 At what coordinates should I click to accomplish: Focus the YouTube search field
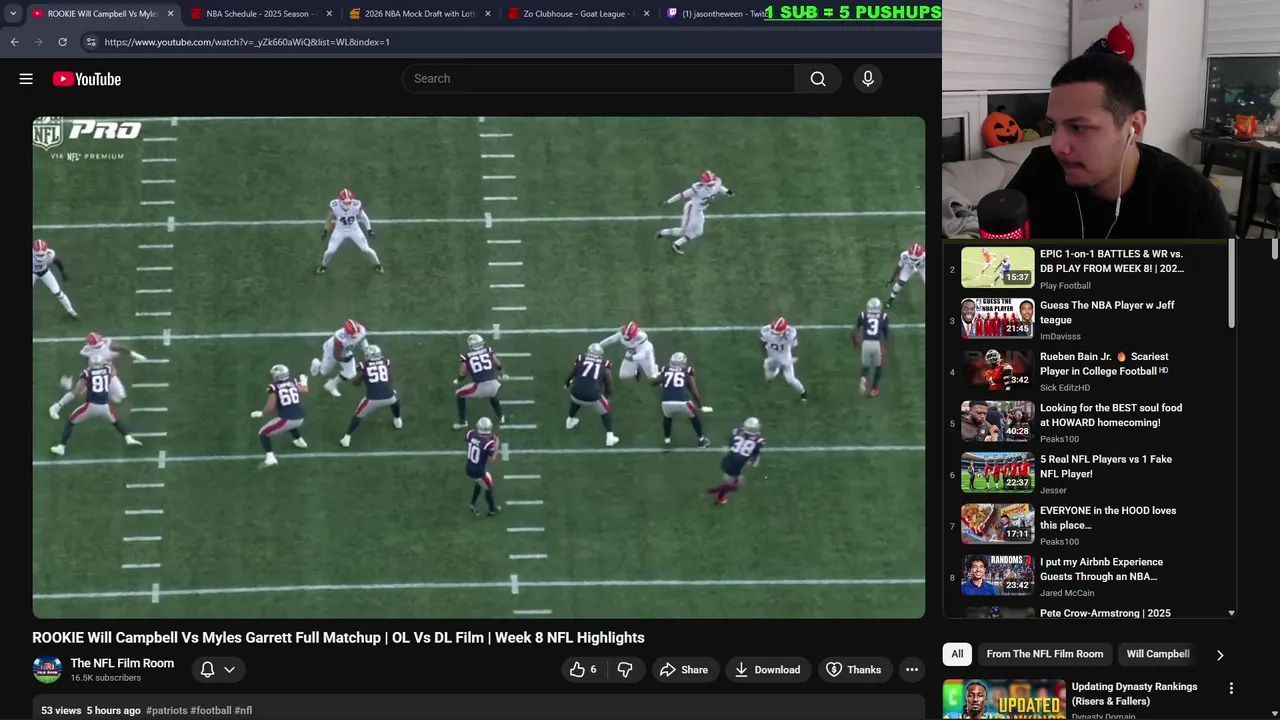[x=598, y=79]
